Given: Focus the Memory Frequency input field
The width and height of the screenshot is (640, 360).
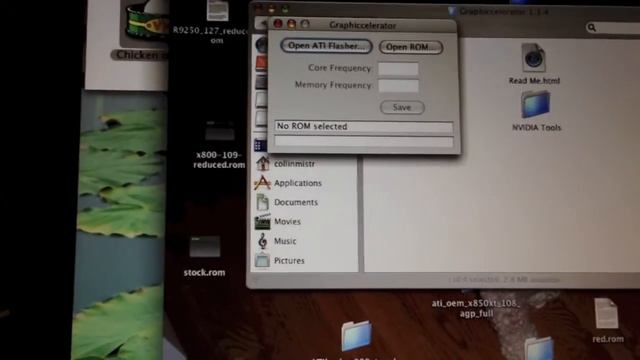Looking at the screenshot, I should [398, 85].
